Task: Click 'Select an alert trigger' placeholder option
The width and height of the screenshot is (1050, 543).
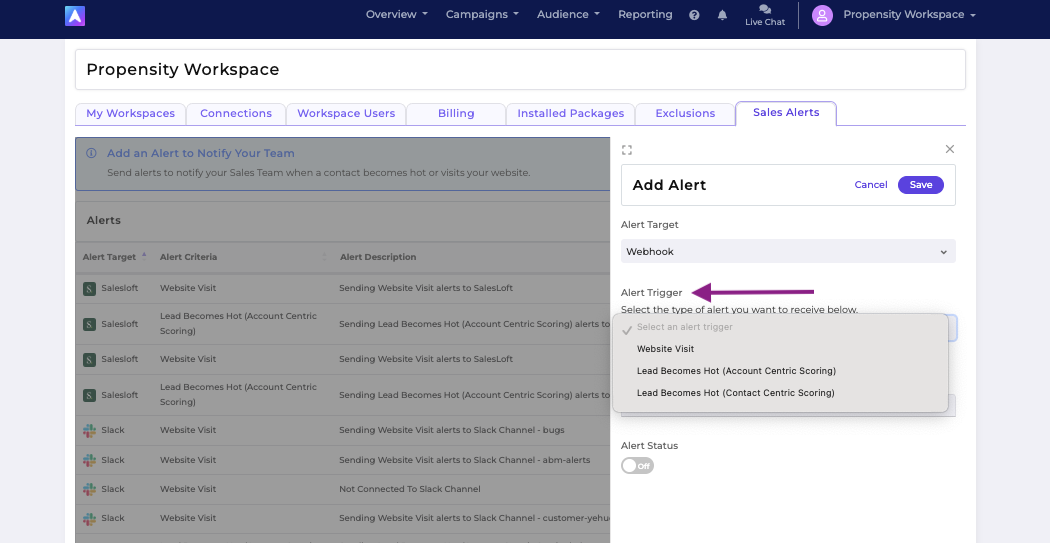Action: pyautogui.click(x=781, y=327)
